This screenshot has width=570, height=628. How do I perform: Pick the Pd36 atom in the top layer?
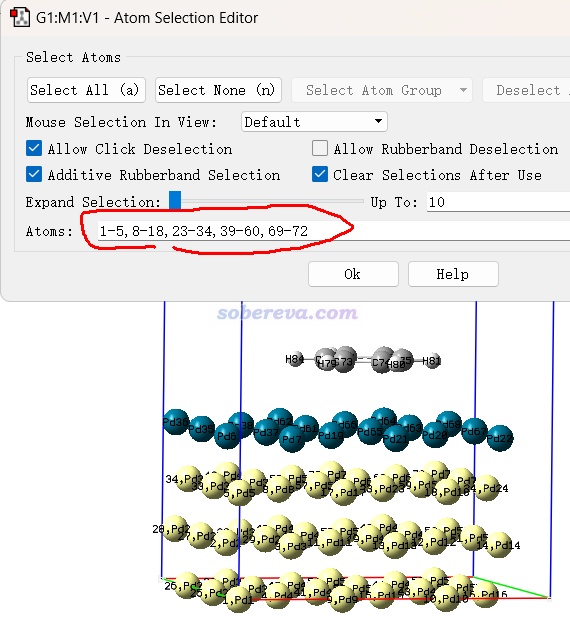(176, 422)
